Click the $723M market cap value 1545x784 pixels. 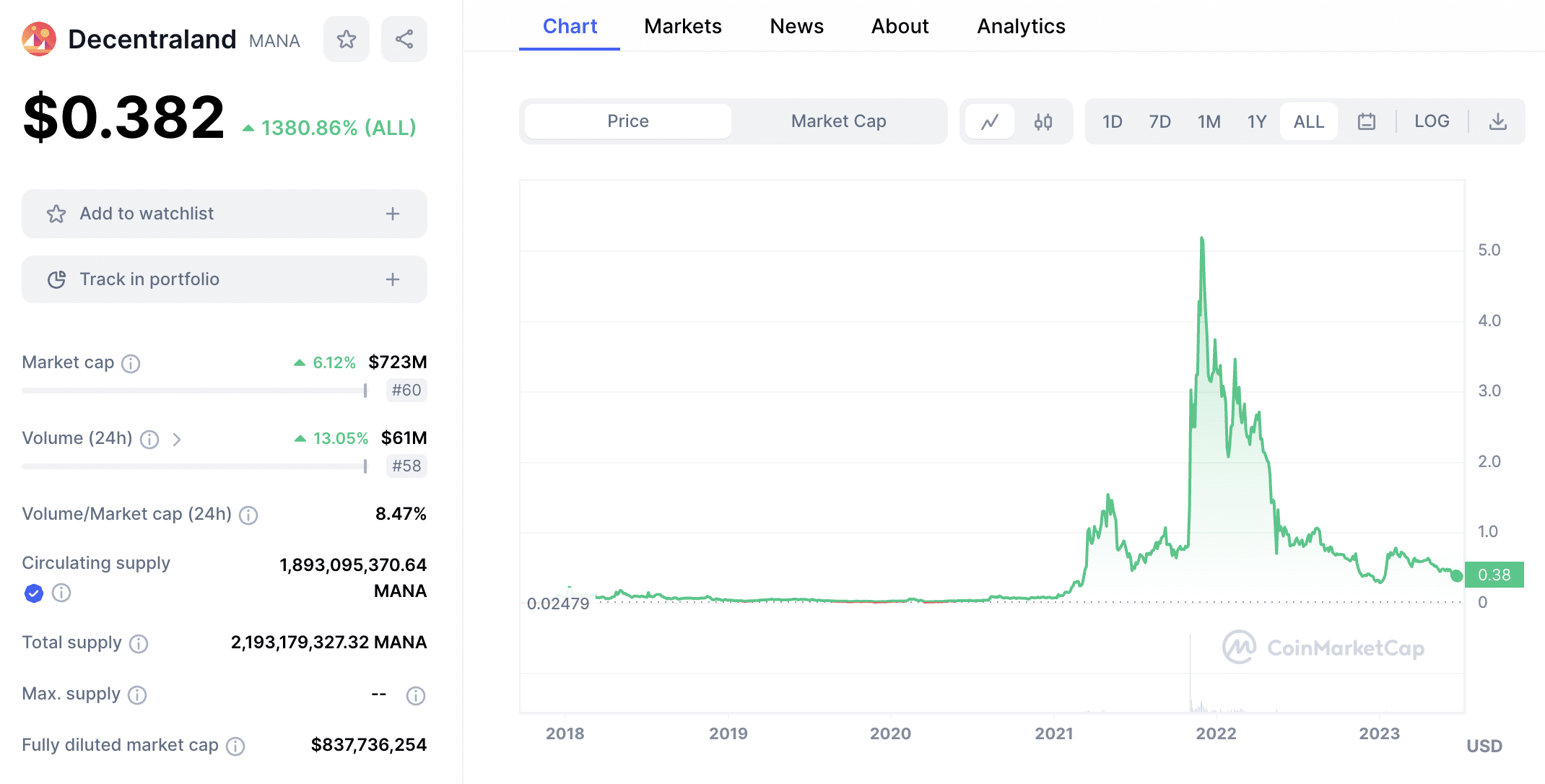398,362
